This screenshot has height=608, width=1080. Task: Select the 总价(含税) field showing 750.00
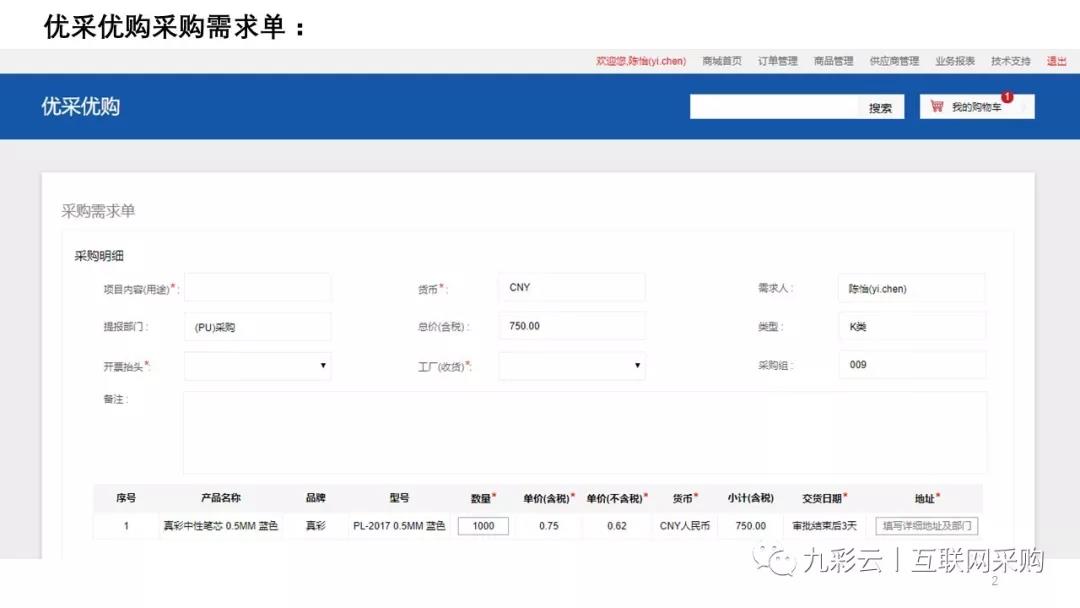point(572,326)
